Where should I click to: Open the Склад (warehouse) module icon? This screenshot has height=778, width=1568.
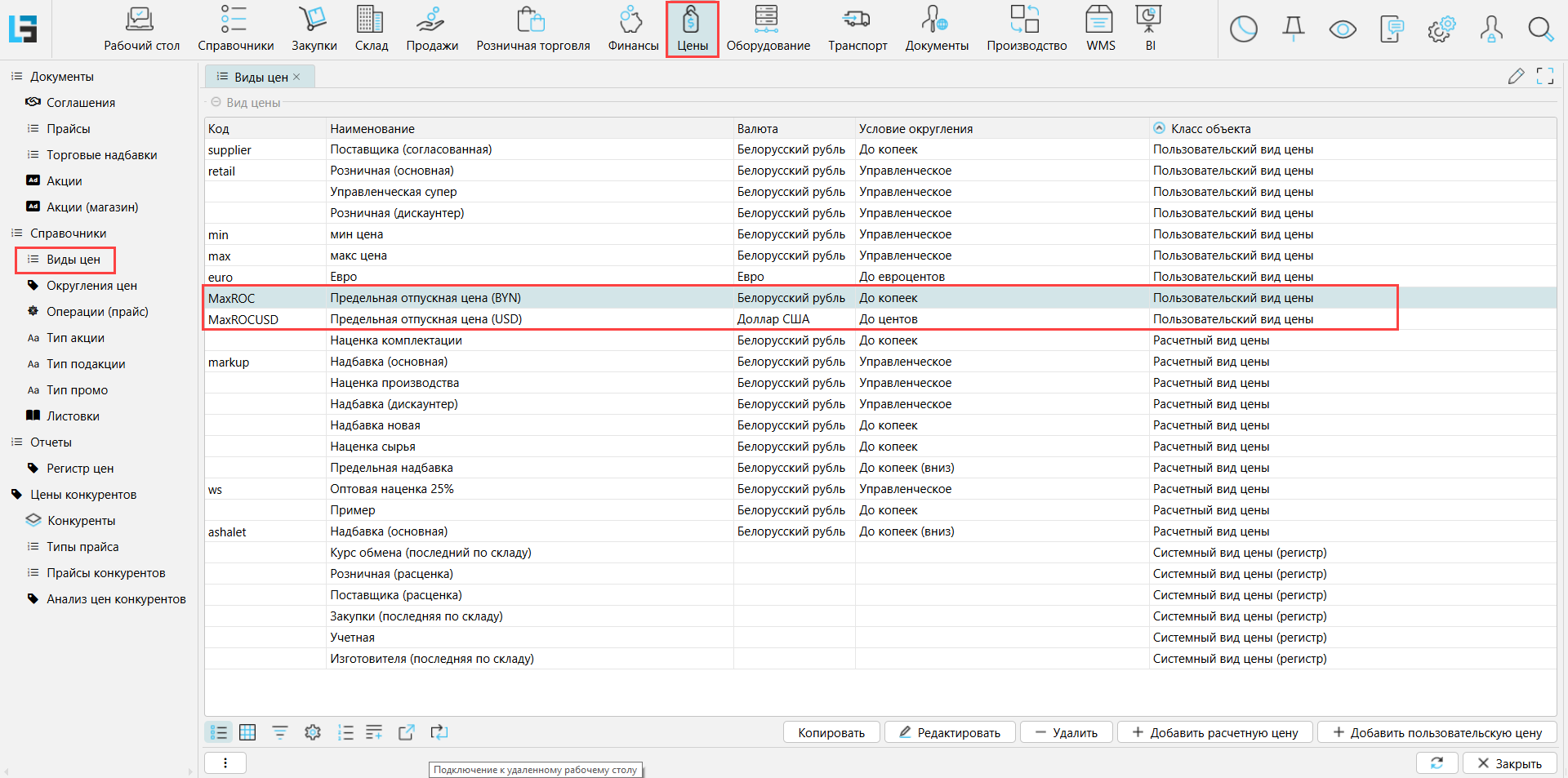pyautogui.click(x=371, y=29)
